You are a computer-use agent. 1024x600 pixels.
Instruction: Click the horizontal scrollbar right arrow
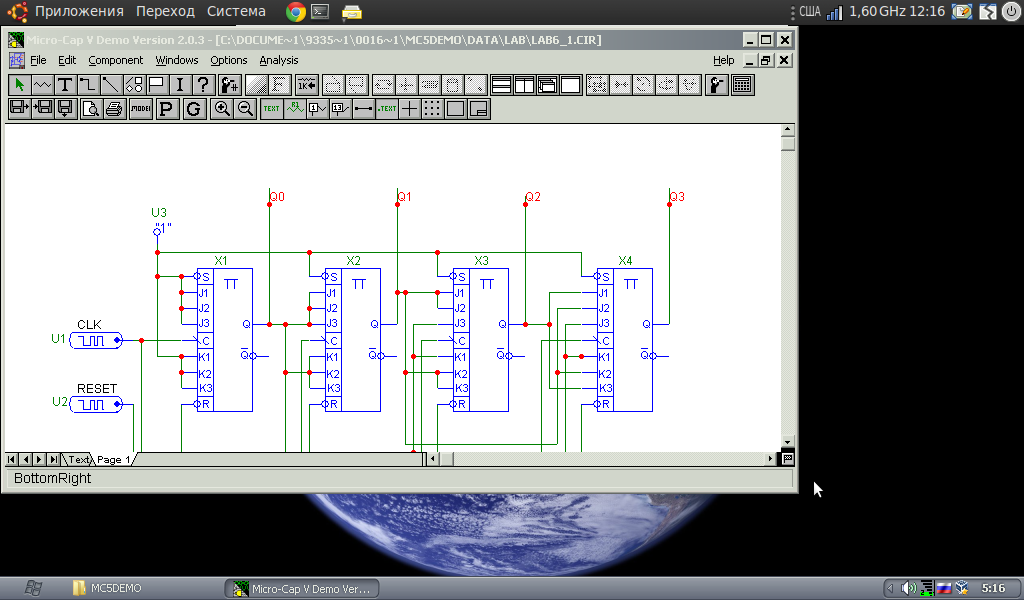(771, 459)
